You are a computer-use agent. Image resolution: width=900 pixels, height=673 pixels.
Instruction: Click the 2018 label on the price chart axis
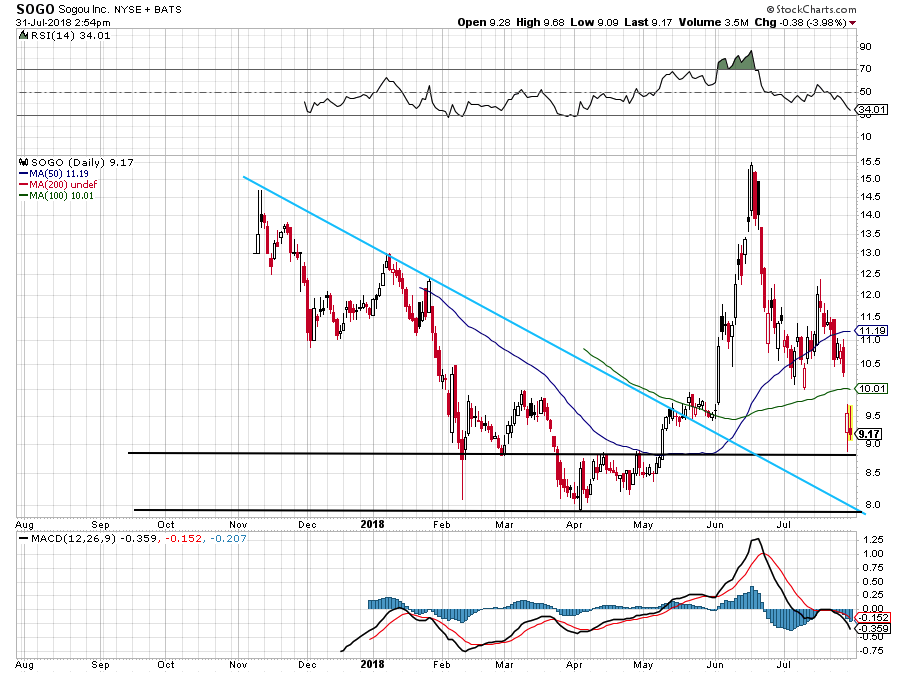point(372,524)
